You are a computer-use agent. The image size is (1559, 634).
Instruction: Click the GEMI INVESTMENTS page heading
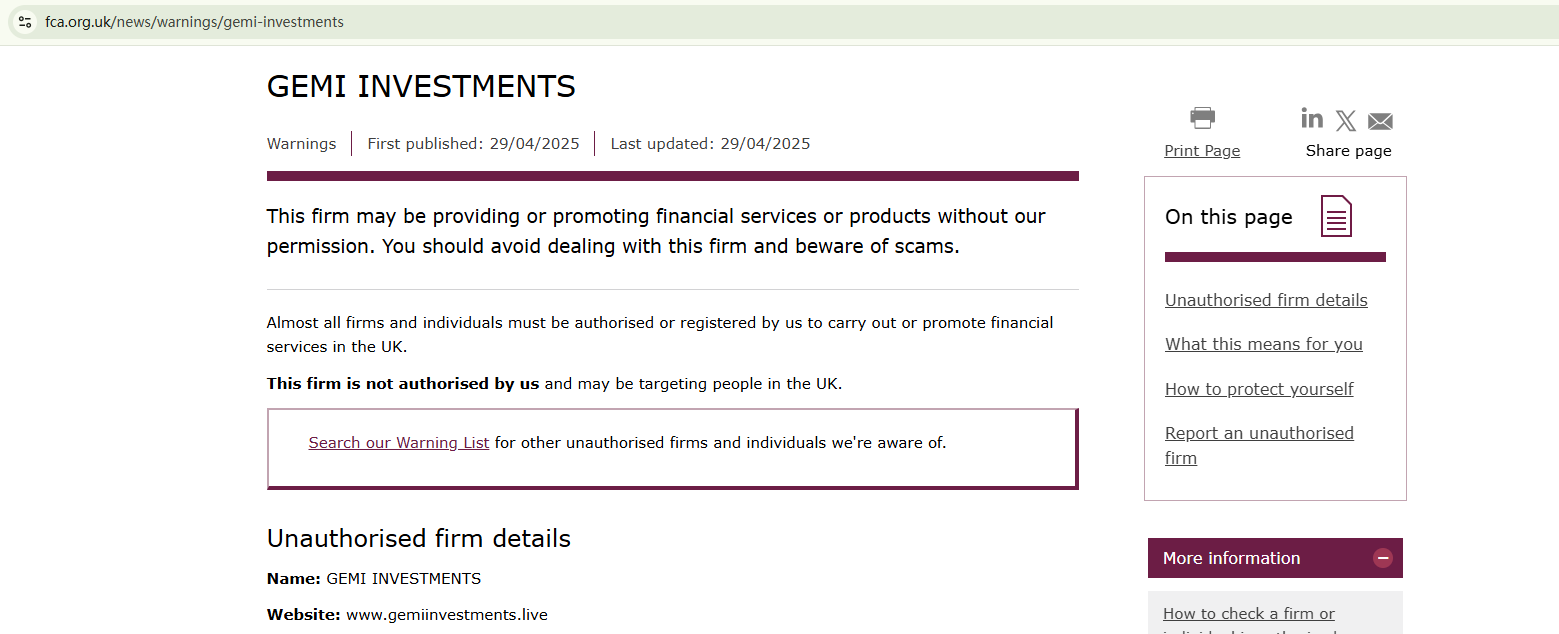click(421, 87)
